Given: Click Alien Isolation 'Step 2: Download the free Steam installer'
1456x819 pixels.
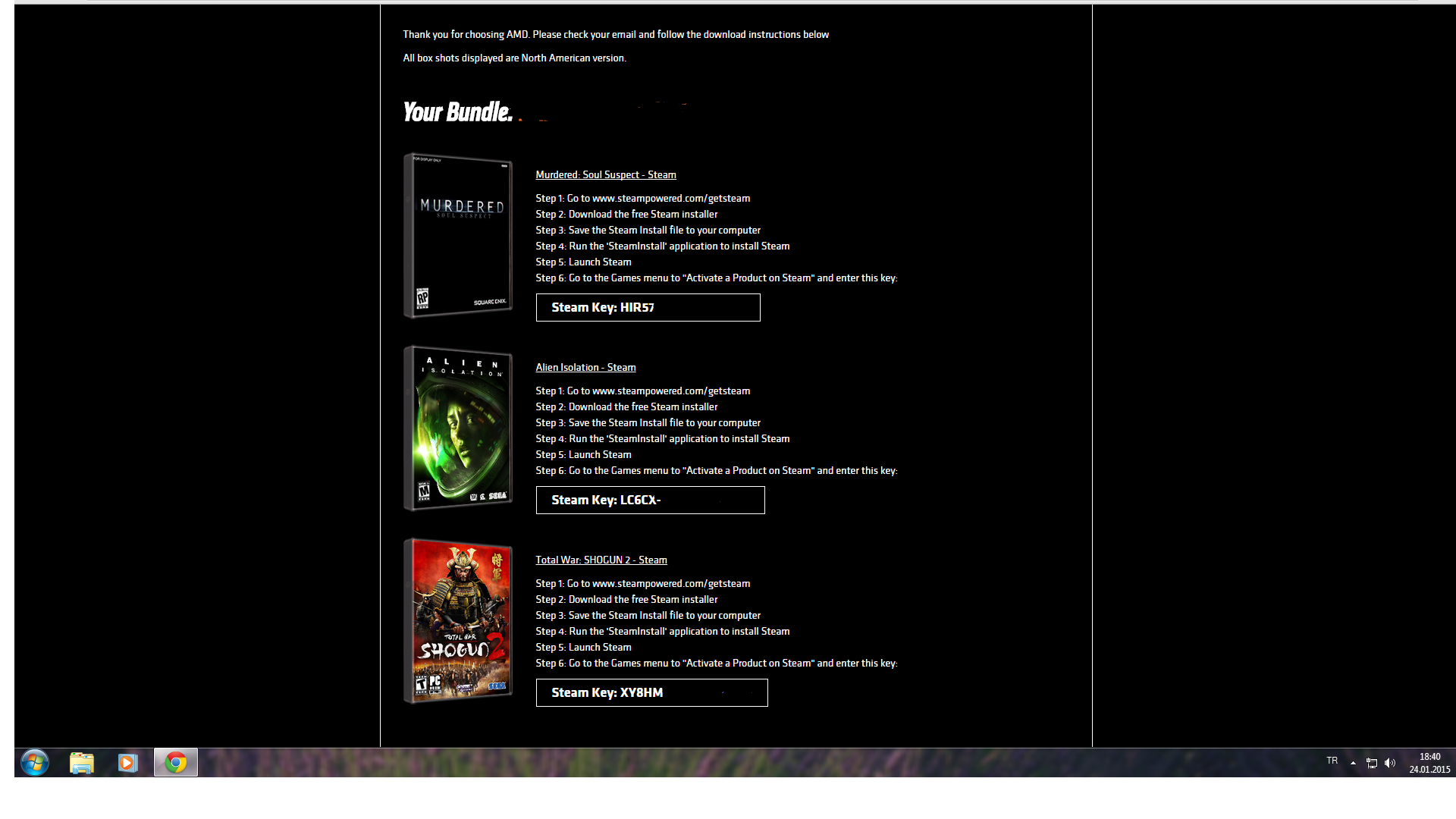Looking at the screenshot, I should click(x=626, y=406).
